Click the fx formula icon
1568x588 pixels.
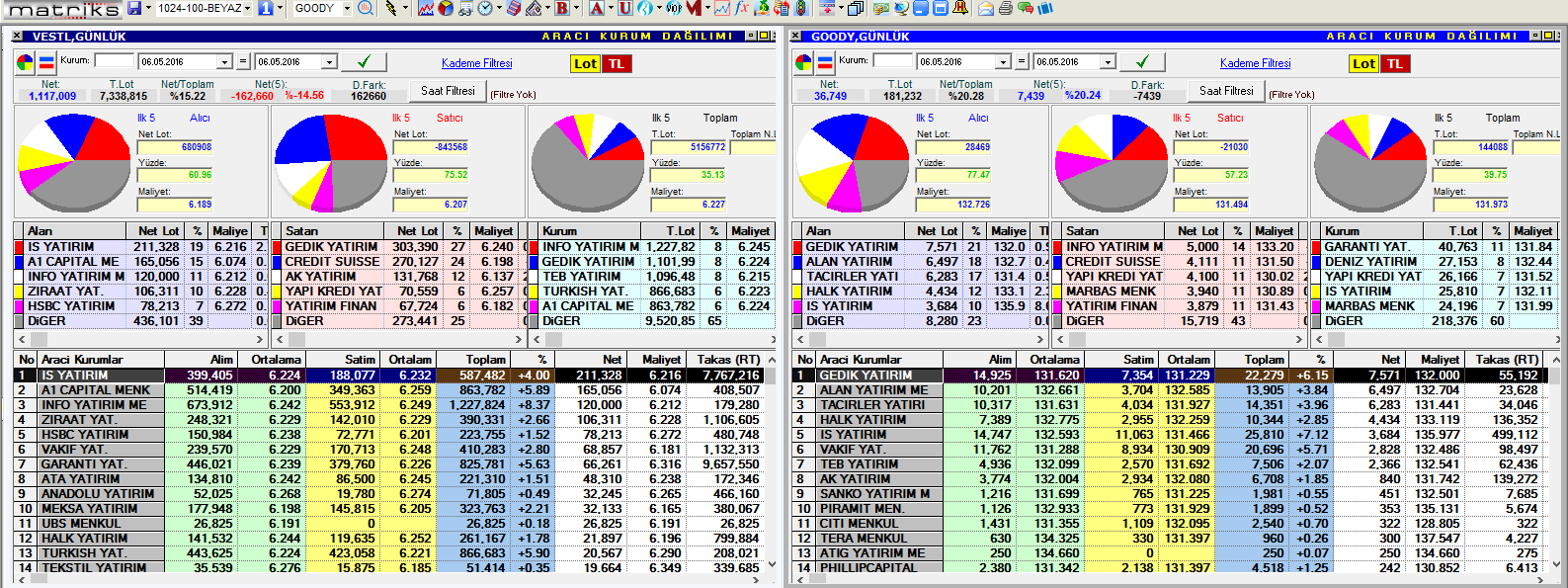click(x=742, y=8)
